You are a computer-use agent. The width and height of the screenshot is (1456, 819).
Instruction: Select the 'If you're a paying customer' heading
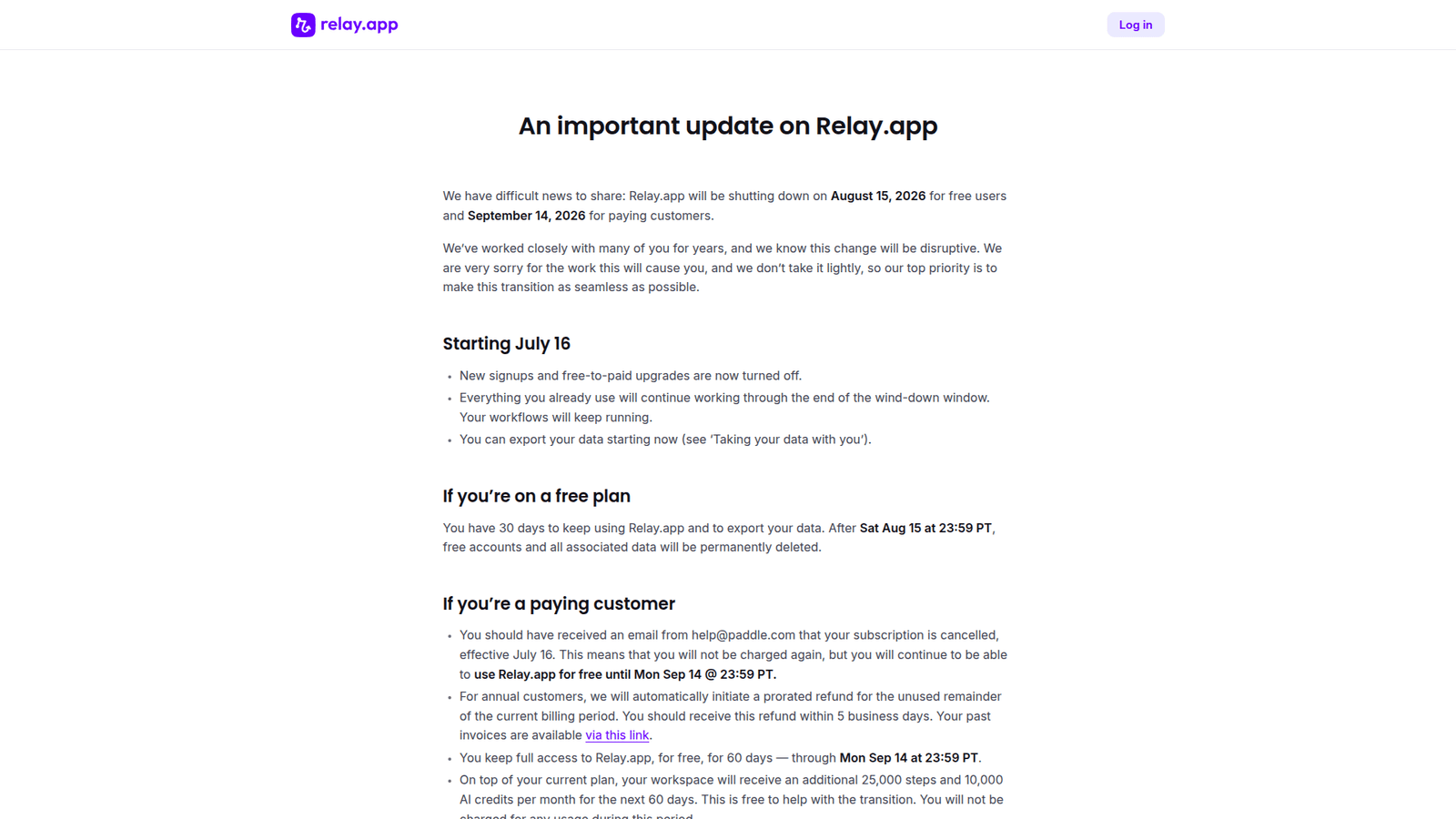[559, 603]
